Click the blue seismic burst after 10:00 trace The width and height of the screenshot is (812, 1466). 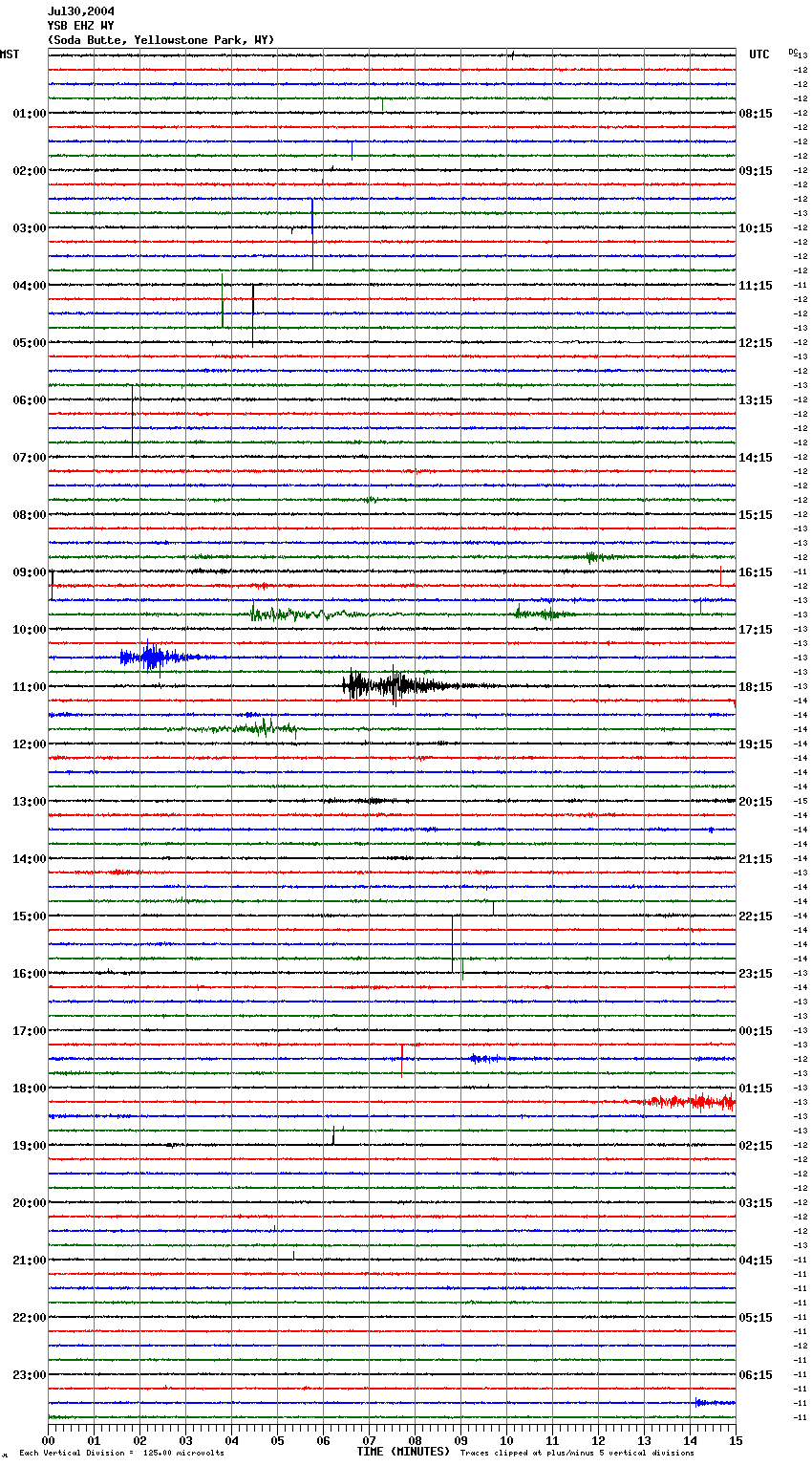pyautogui.click(x=158, y=657)
